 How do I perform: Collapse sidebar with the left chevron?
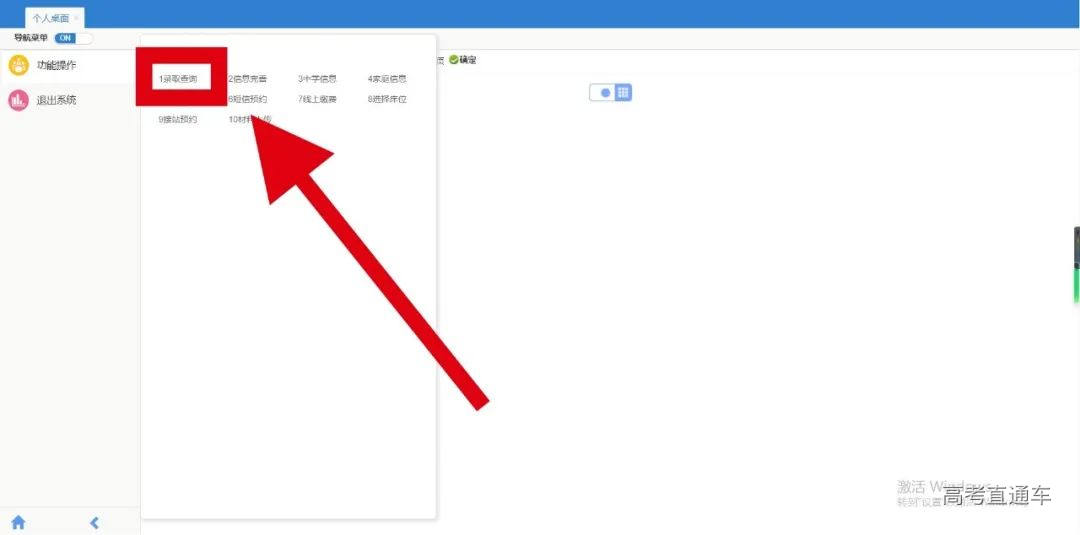tap(95, 522)
